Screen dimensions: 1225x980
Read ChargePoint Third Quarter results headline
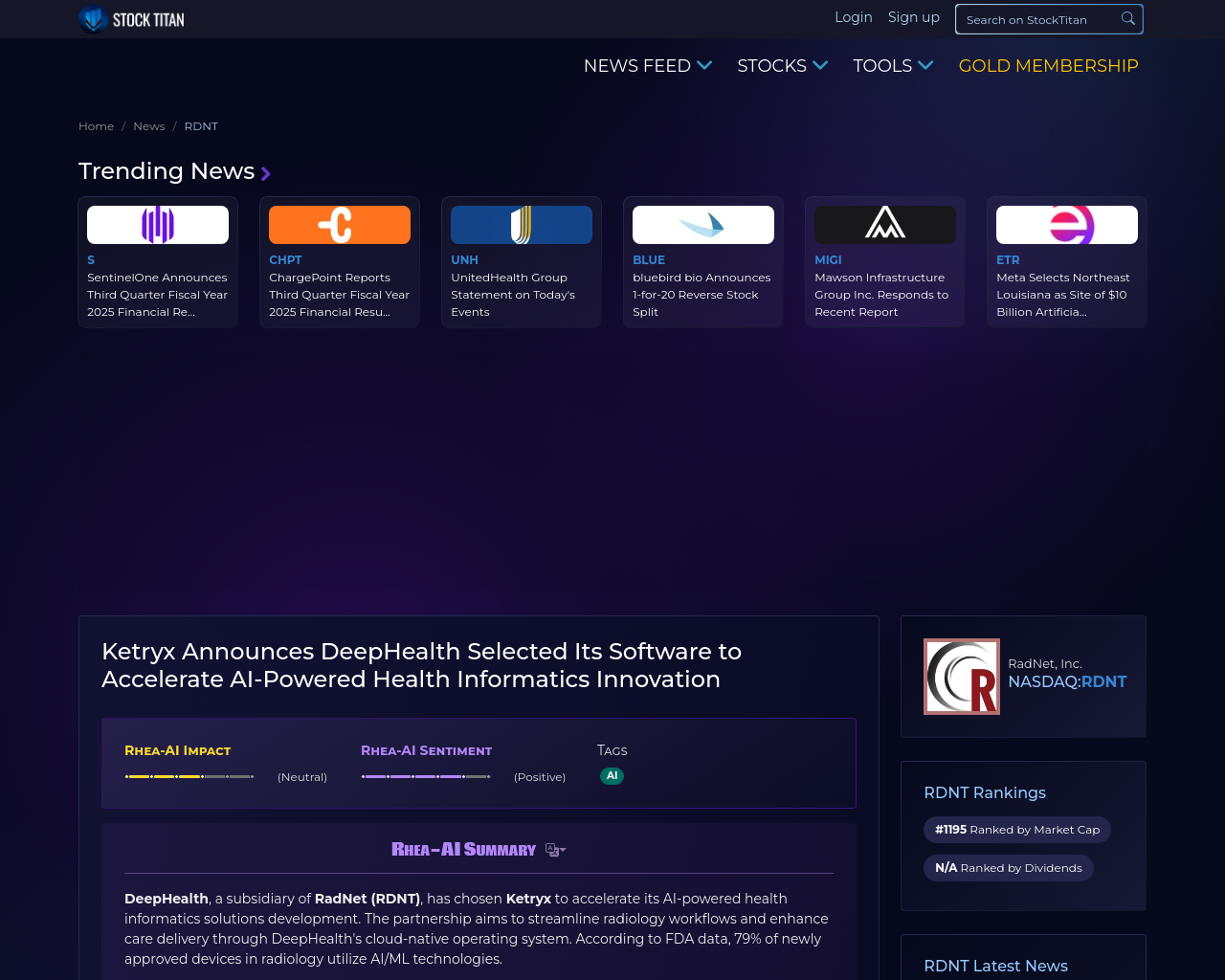[340, 295]
